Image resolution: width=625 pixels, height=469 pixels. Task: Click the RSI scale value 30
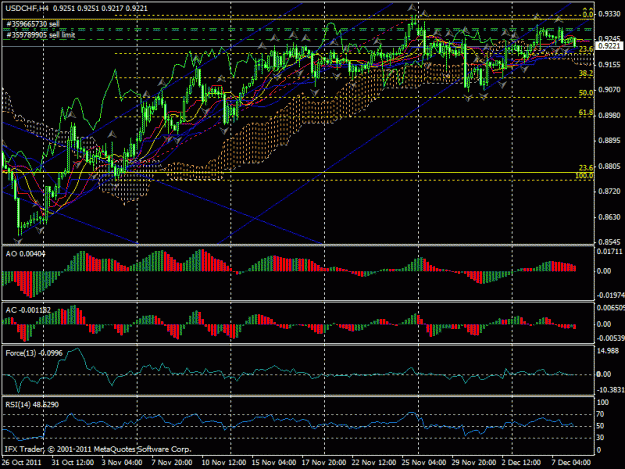[x=600, y=438]
